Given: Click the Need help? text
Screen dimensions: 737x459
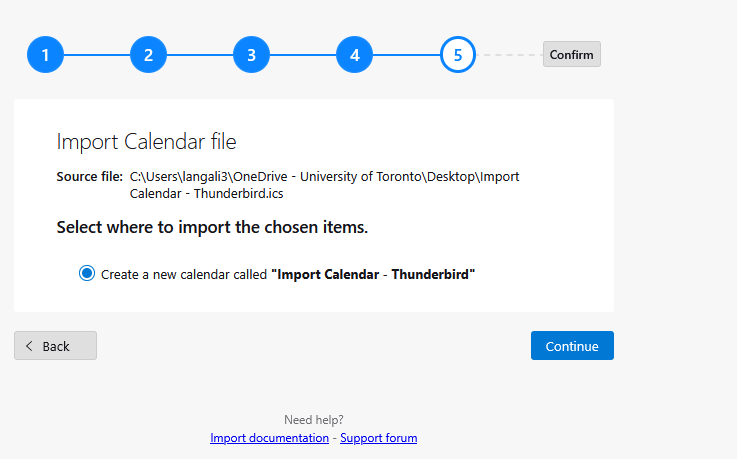Looking at the screenshot, I should (x=313, y=420).
